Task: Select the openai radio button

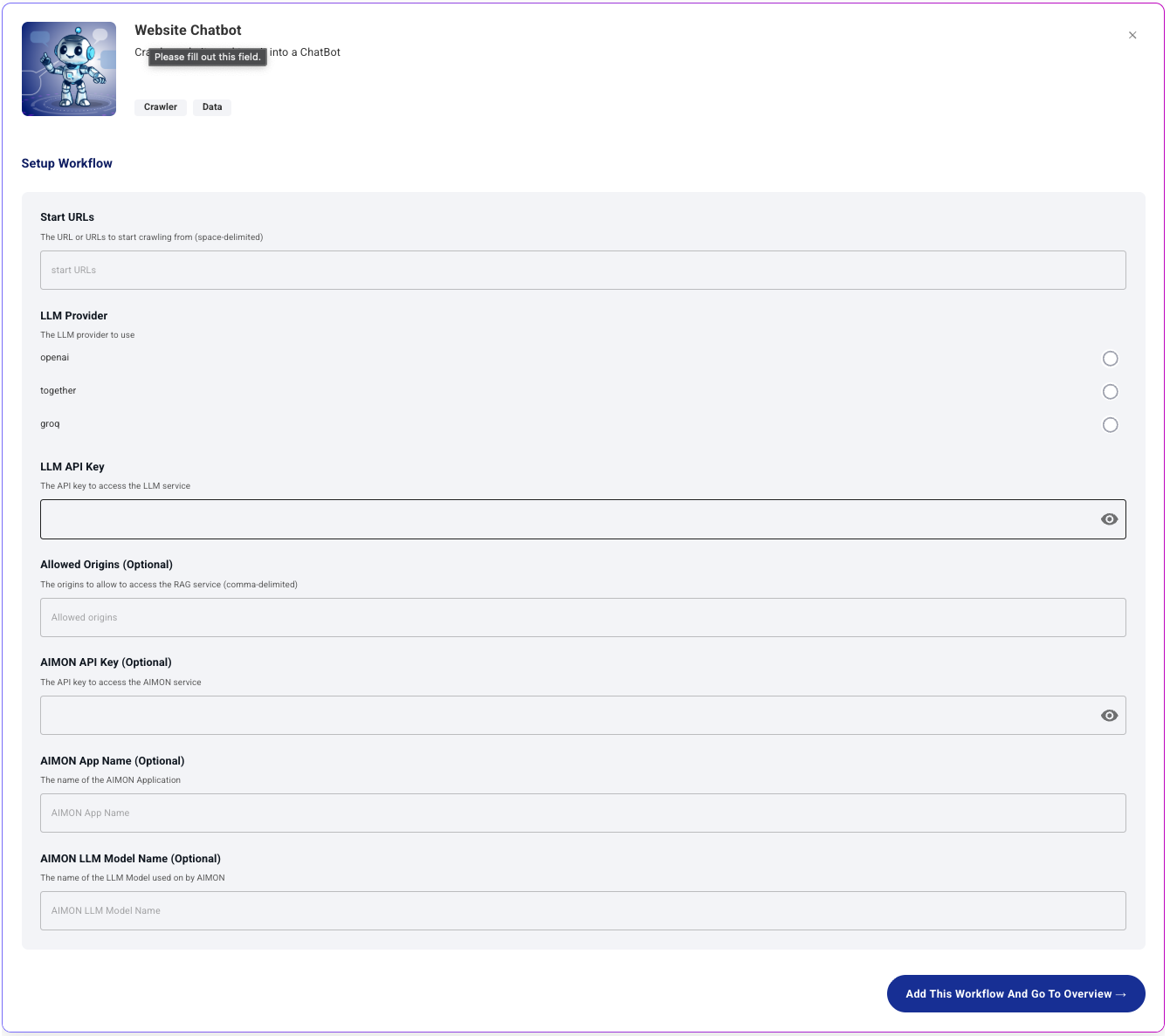Action: [1110, 359]
